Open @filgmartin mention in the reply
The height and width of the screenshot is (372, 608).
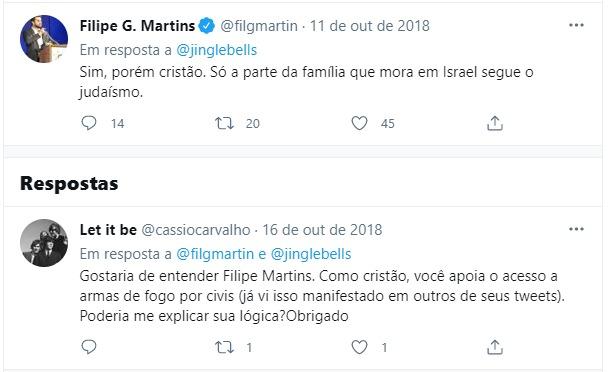215,254
